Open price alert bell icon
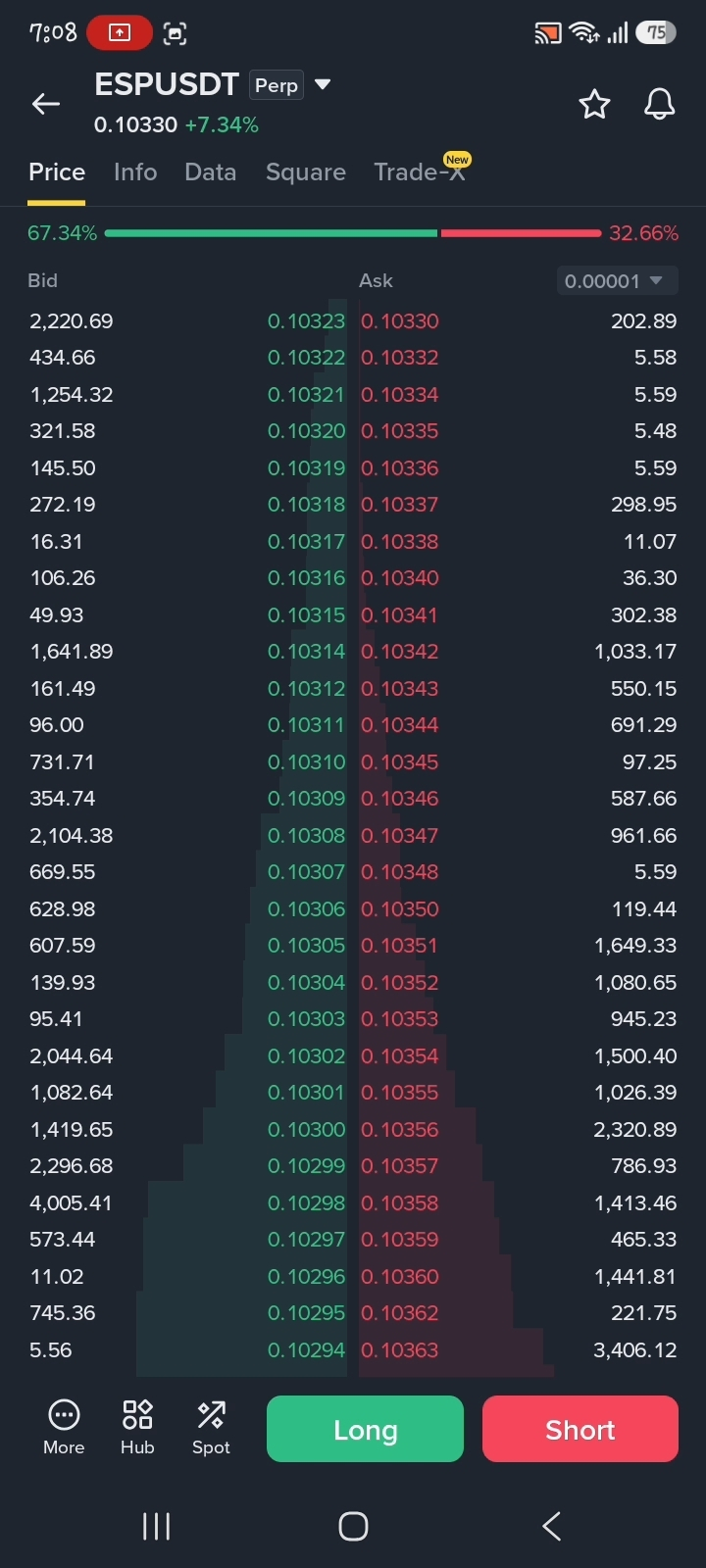The width and height of the screenshot is (706, 1568). tap(659, 104)
